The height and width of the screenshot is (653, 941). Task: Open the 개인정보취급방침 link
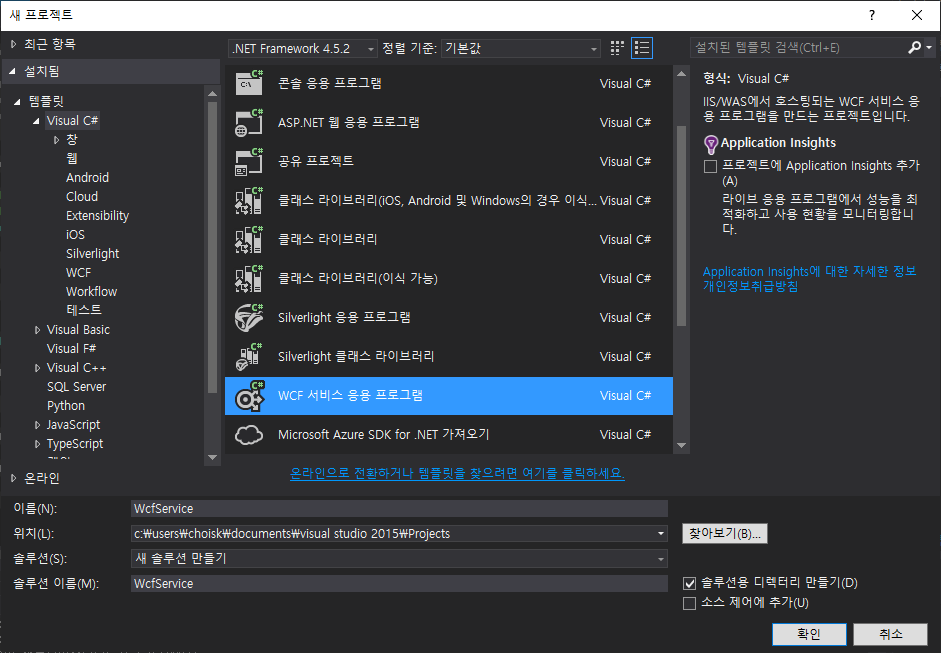pyautogui.click(x=750, y=286)
